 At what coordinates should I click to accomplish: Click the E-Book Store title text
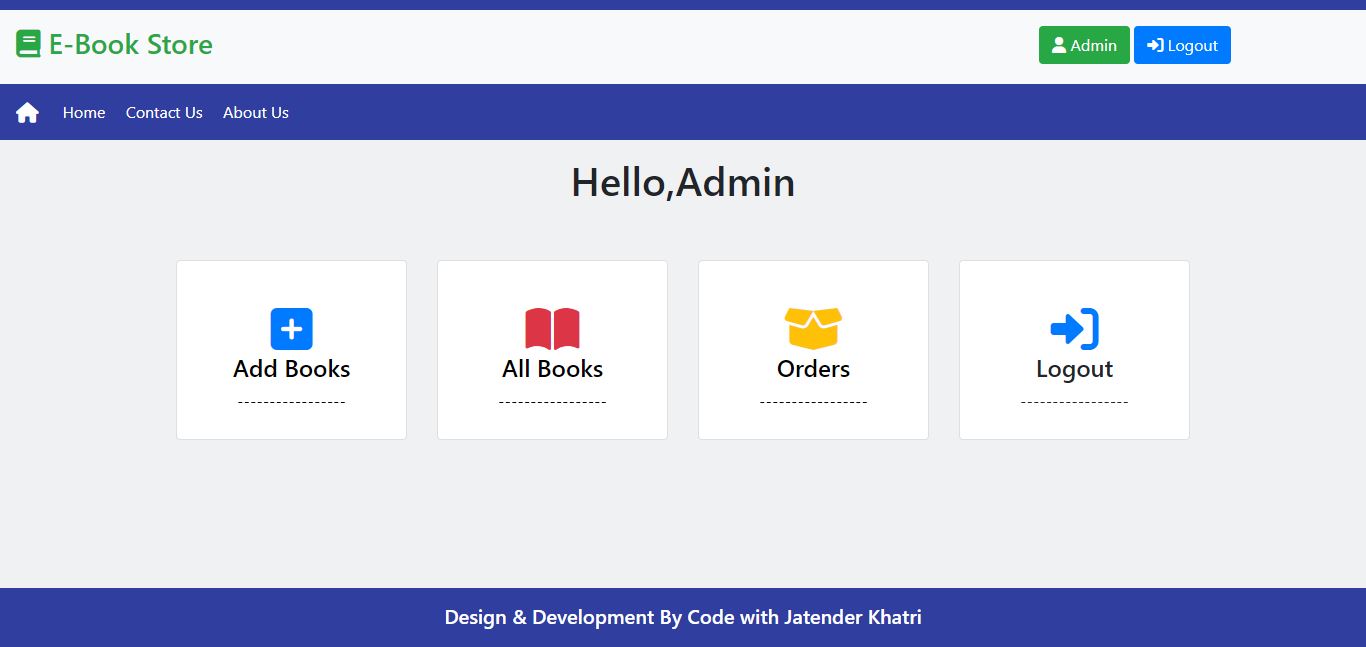pos(130,44)
